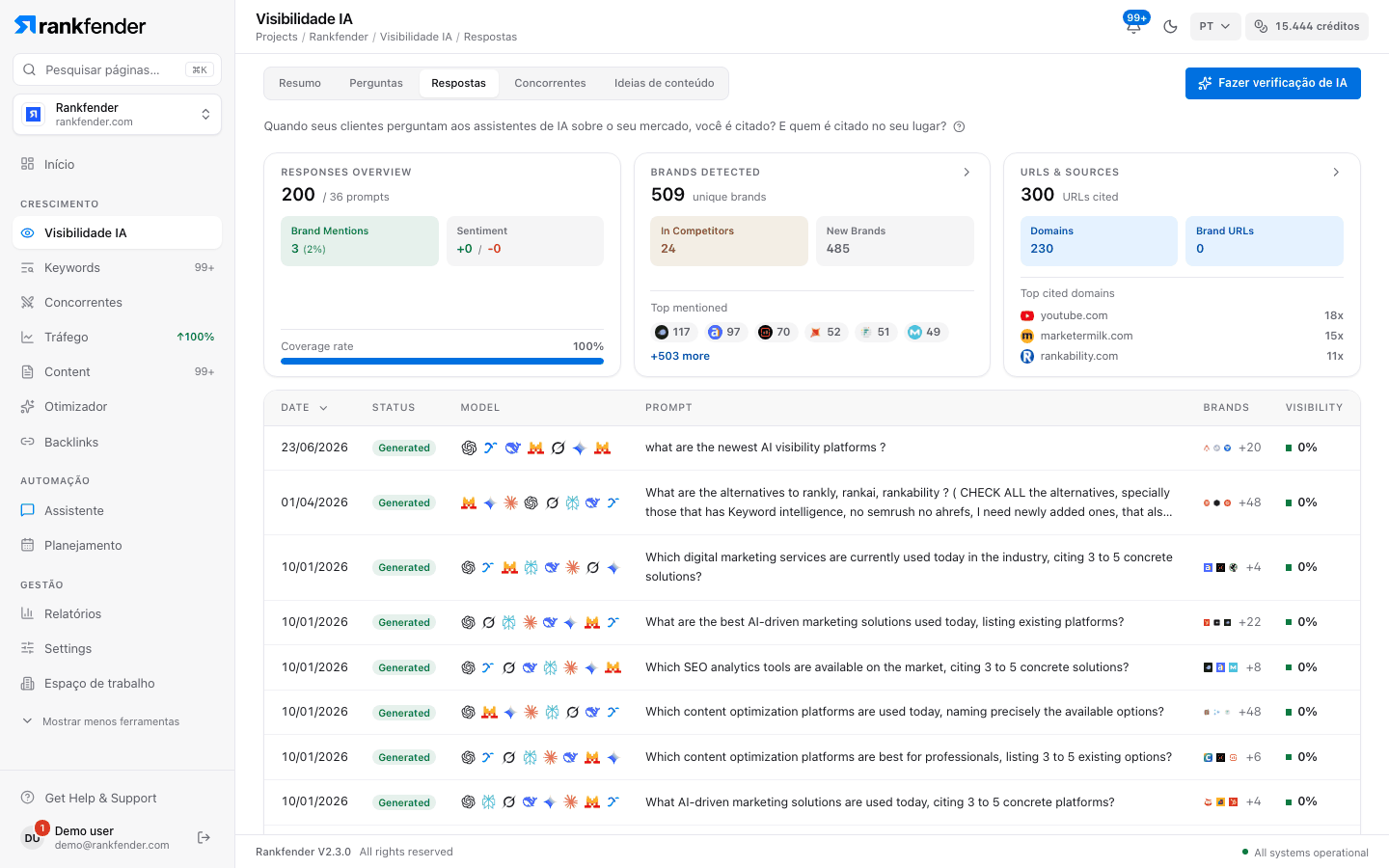
Task: Open Backlinks link icon in sidebar
Action: tap(28, 442)
